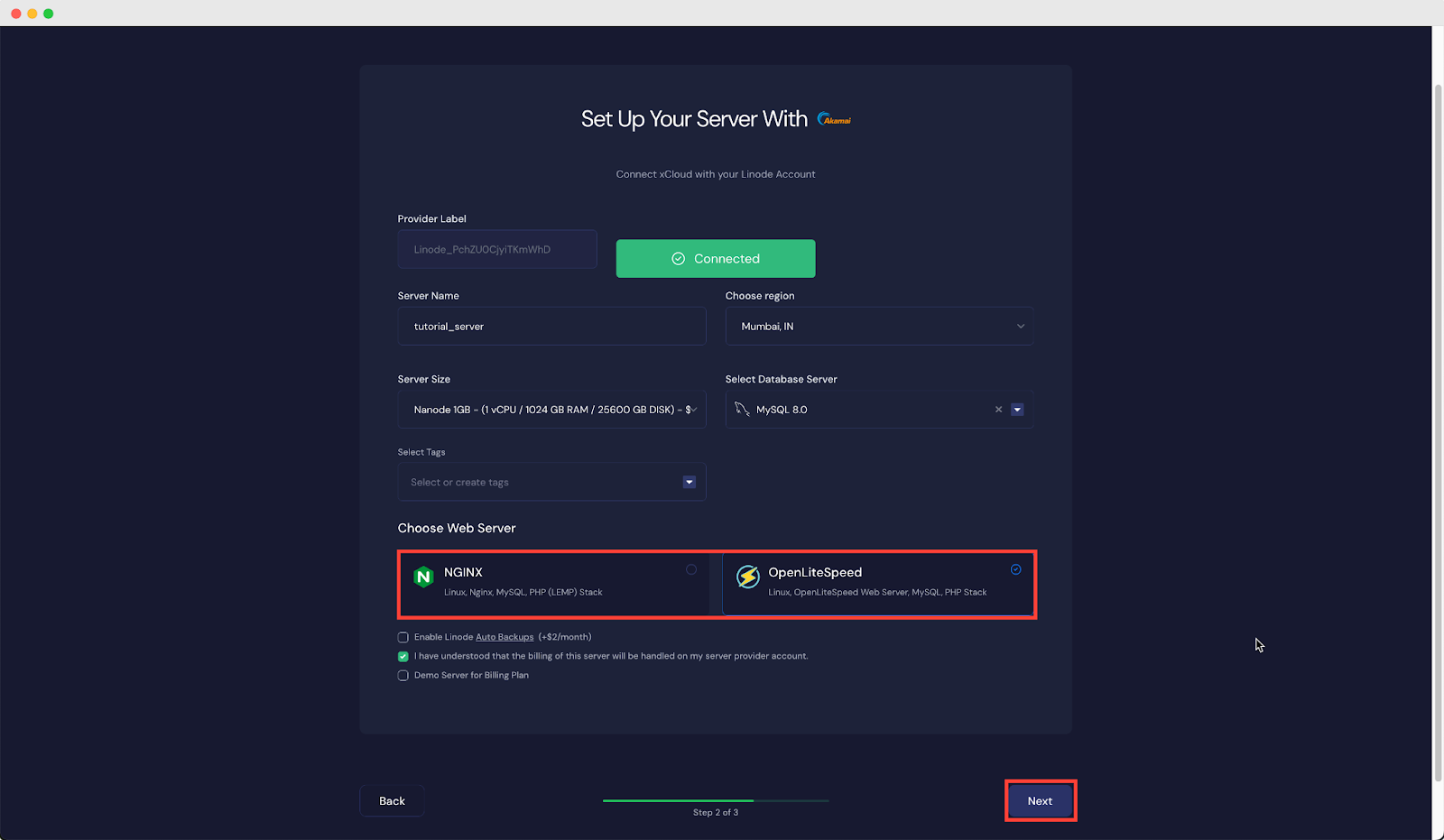Click the Next button
Viewport: 1444px width, 840px height.
click(x=1040, y=801)
